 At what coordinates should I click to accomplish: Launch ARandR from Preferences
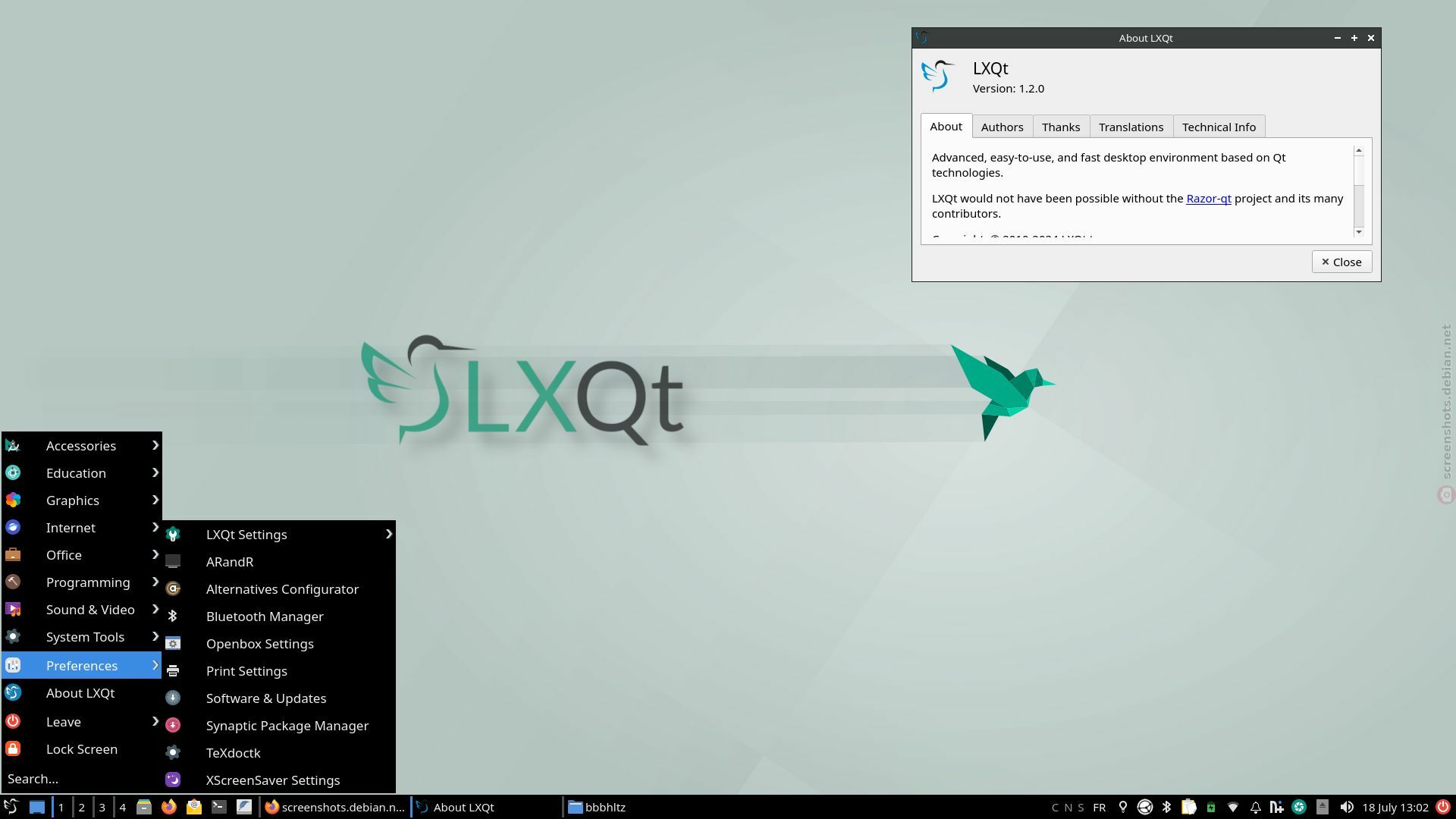point(279,562)
